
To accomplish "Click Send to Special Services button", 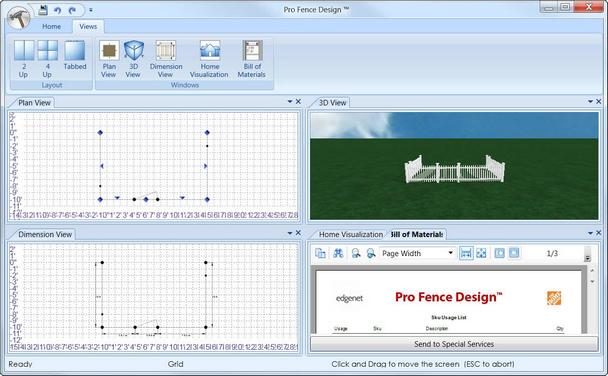I will click(x=454, y=344).
